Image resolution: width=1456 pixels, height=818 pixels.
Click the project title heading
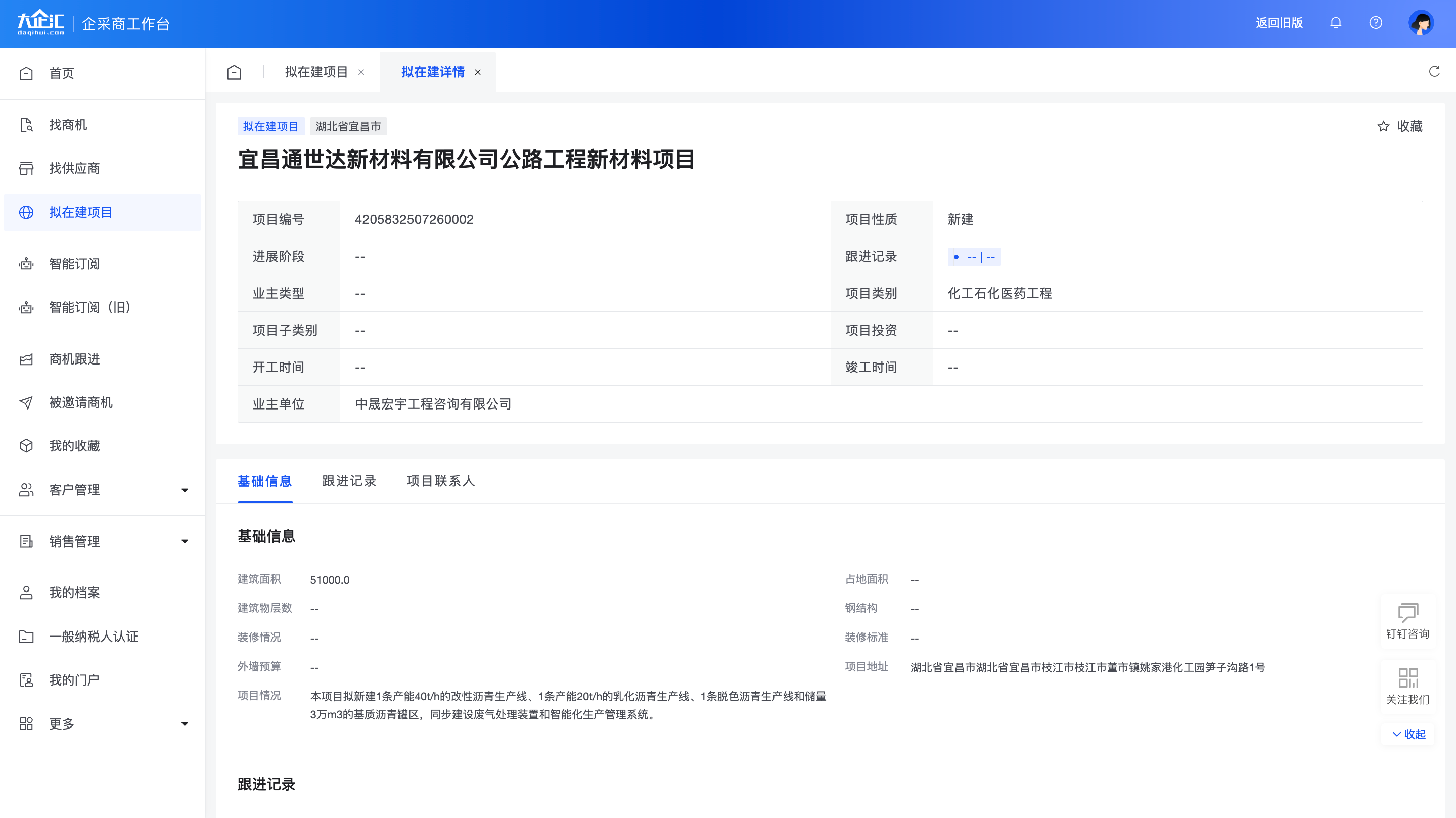coord(466,159)
